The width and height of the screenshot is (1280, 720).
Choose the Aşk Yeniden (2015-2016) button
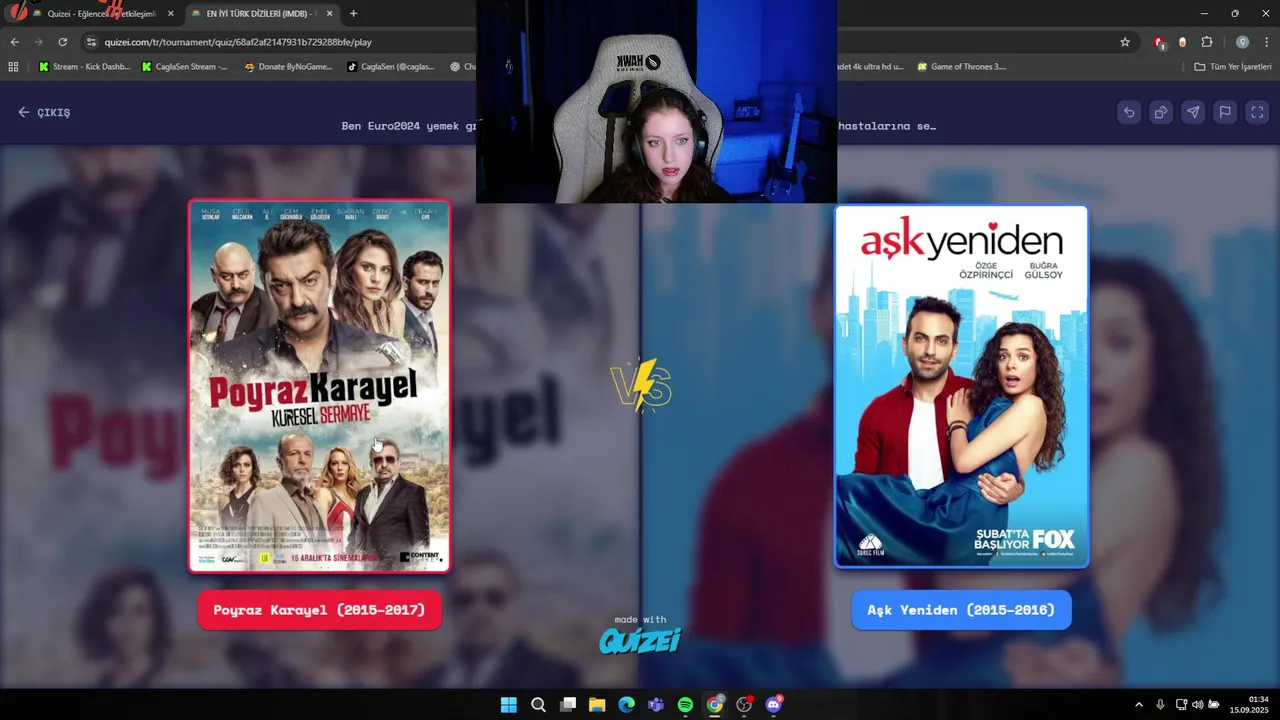pos(961,610)
